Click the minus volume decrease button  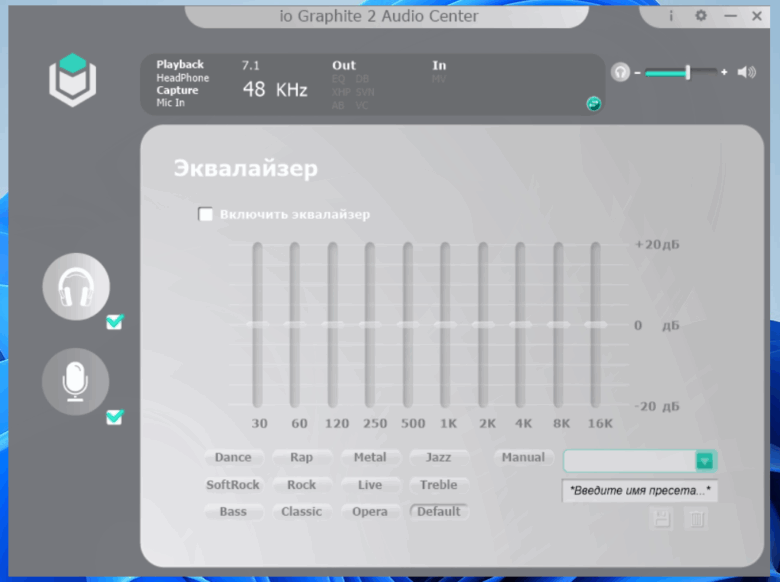tap(637, 73)
